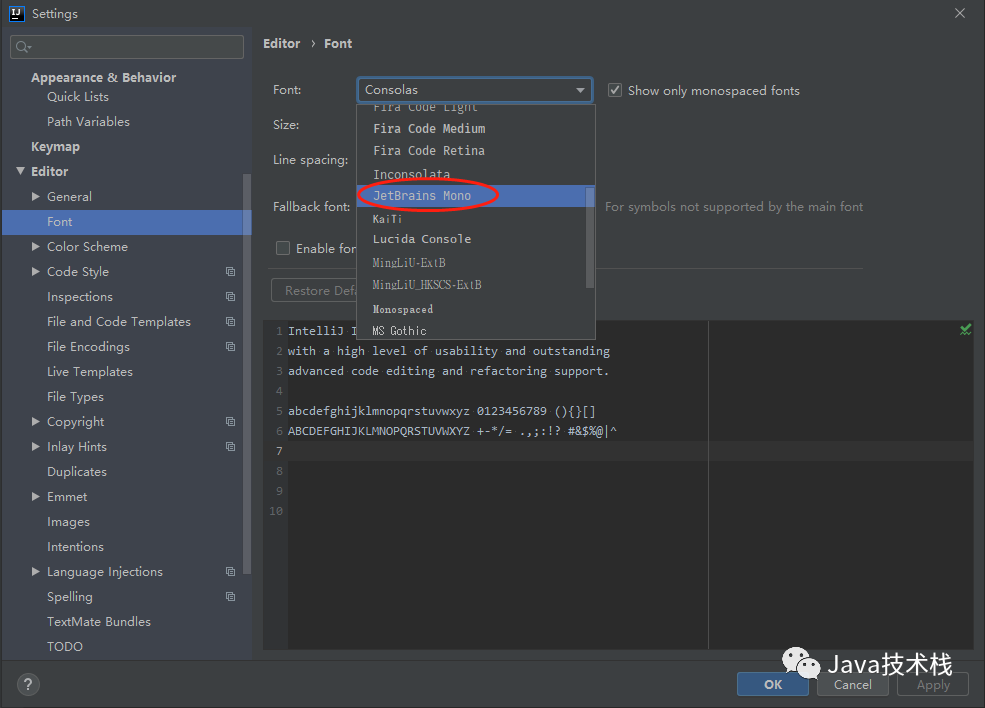Expand the Language Injections node

tap(36, 572)
